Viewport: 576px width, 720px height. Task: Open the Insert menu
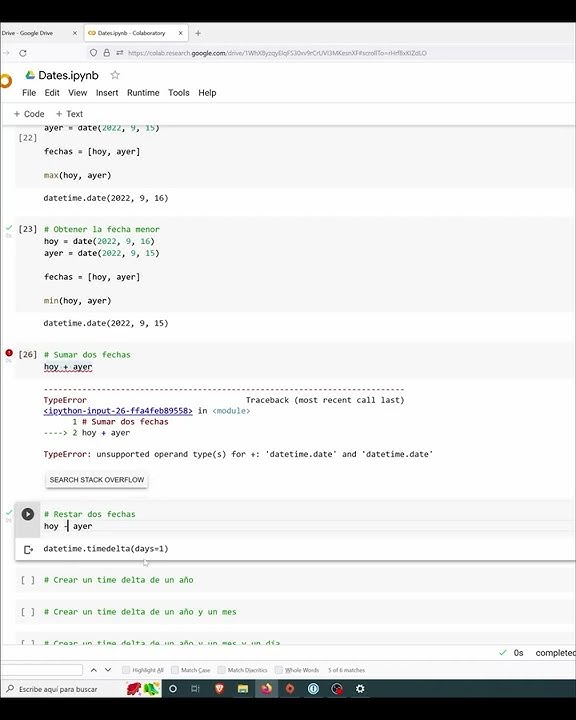pyautogui.click(x=107, y=93)
